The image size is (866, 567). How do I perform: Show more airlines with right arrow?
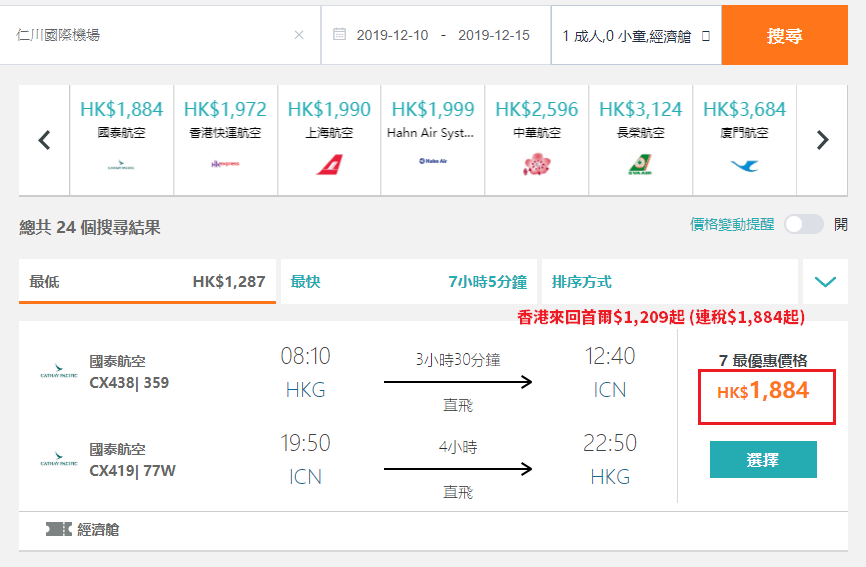point(822,140)
